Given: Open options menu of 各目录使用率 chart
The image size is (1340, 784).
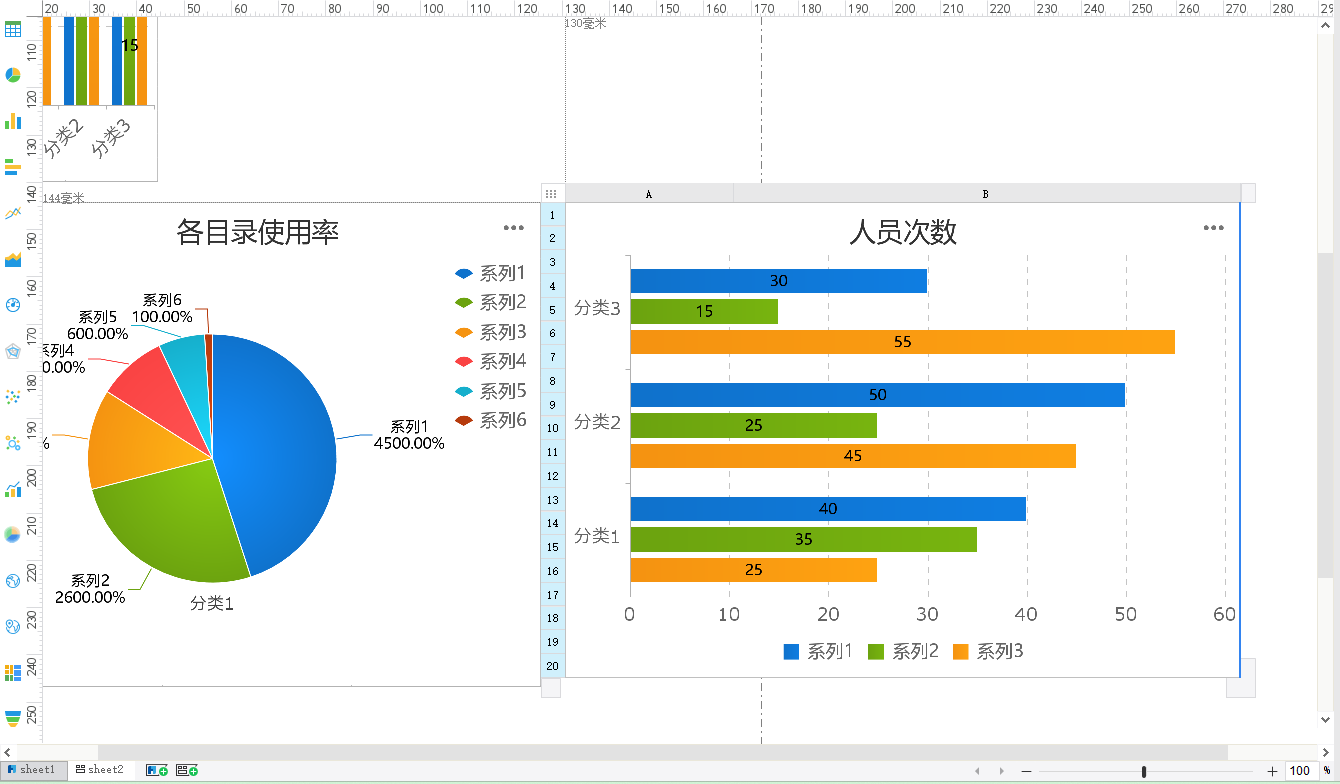Looking at the screenshot, I should (514, 228).
